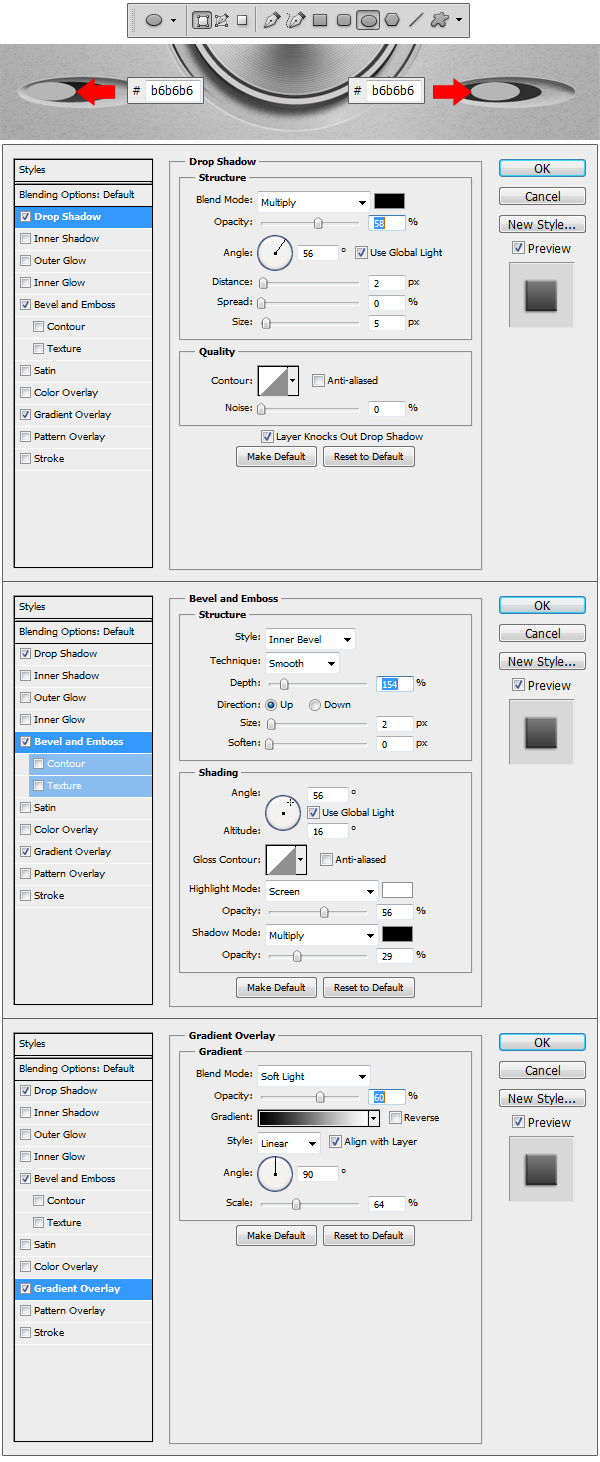Select the Polygon shape tool
Viewport: 600px width, 1462px height.
pos(392,19)
